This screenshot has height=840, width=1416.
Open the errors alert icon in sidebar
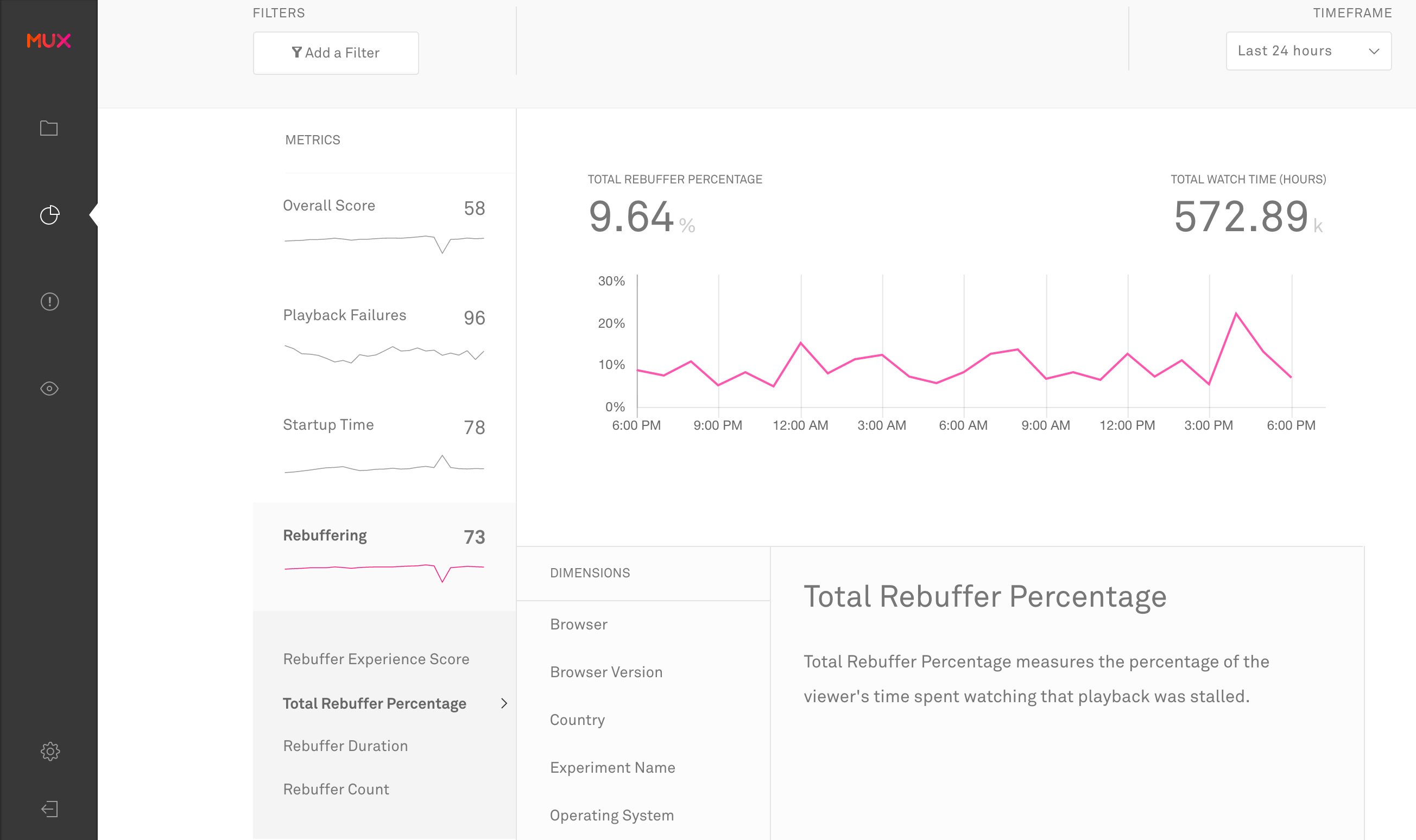pyautogui.click(x=49, y=302)
